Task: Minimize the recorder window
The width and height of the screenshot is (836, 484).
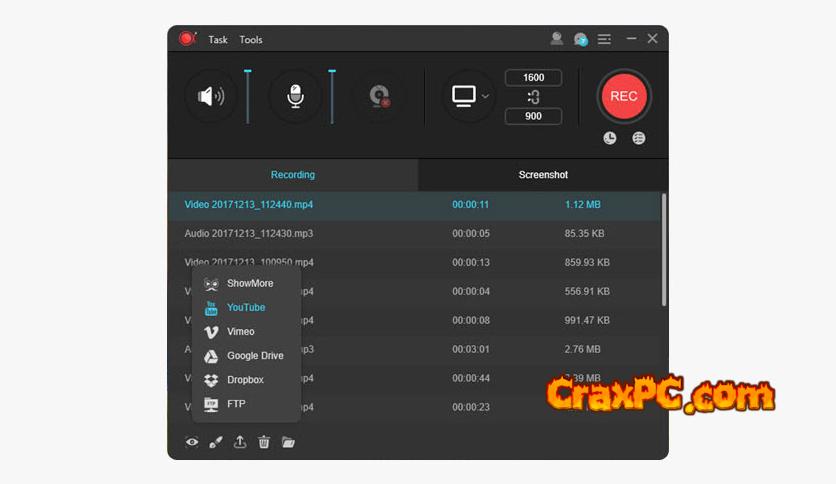Action: point(631,38)
